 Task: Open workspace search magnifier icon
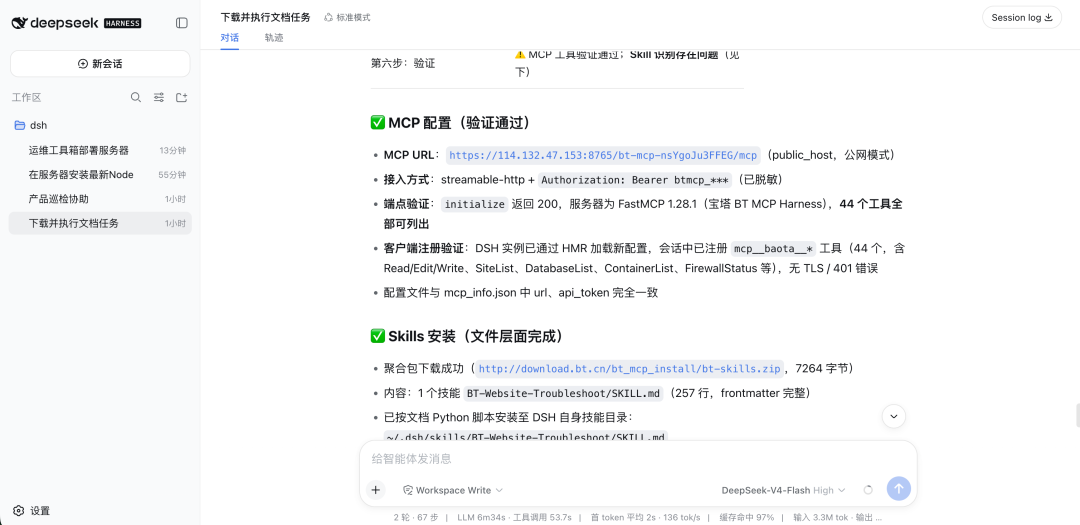pyautogui.click(x=136, y=98)
